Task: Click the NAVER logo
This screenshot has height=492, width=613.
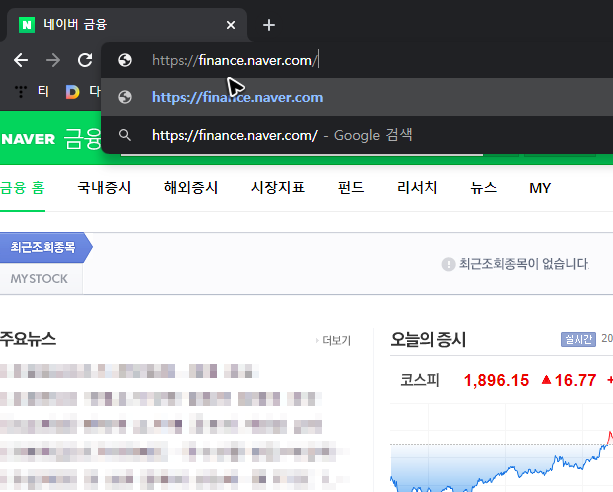Action: click(28, 139)
